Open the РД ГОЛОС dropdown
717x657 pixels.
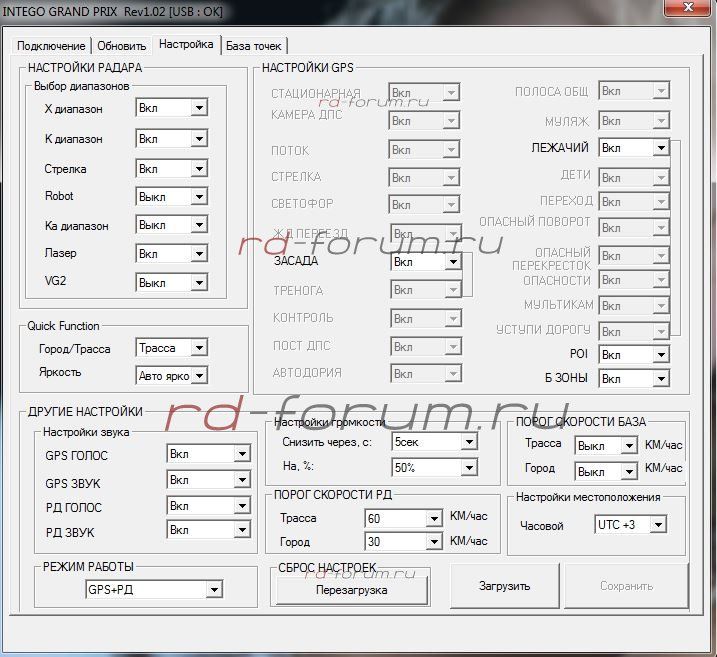209,506
